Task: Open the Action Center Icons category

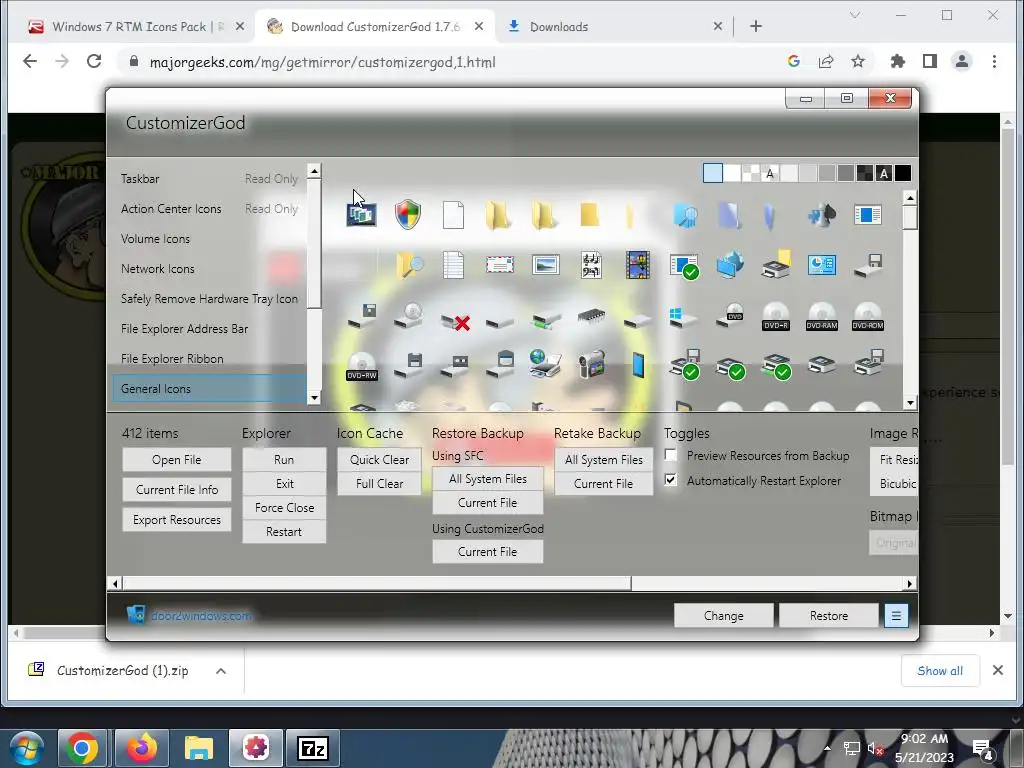Action: click(x=209, y=208)
